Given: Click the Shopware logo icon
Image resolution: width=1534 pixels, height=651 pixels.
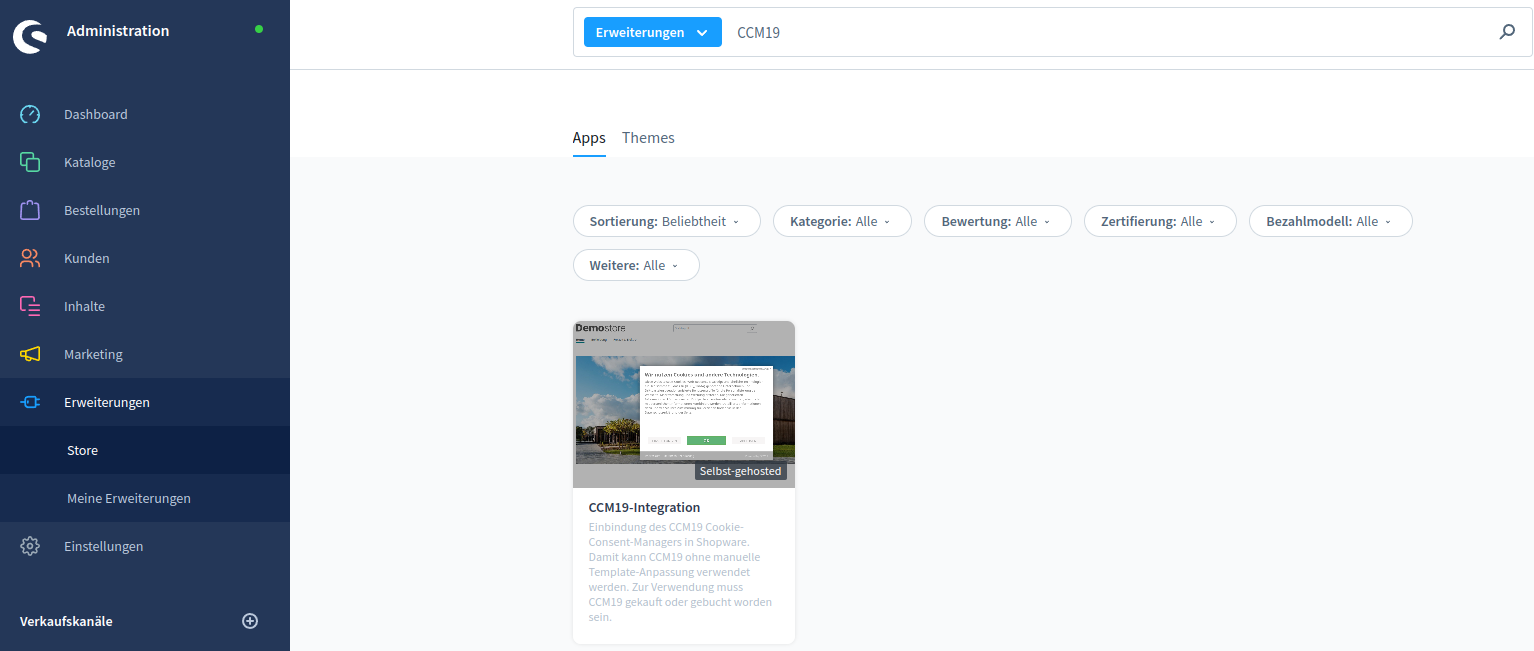Looking at the screenshot, I should pyautogui.click(x=30, y=34).
